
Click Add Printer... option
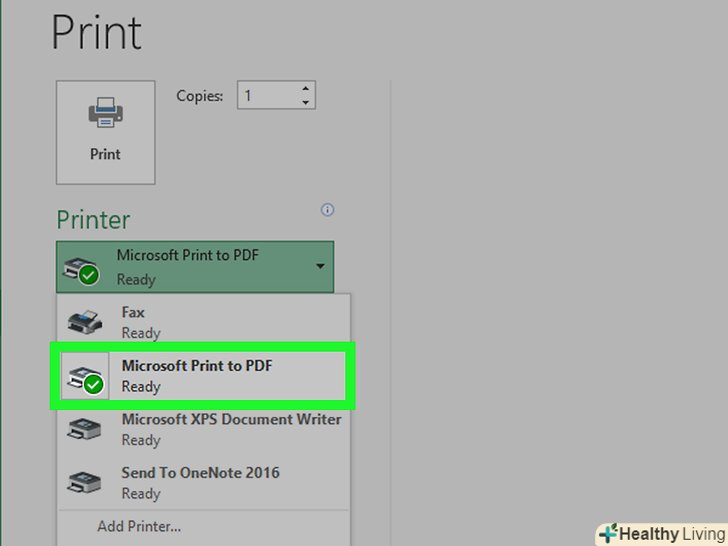click(x=139, y=526)
